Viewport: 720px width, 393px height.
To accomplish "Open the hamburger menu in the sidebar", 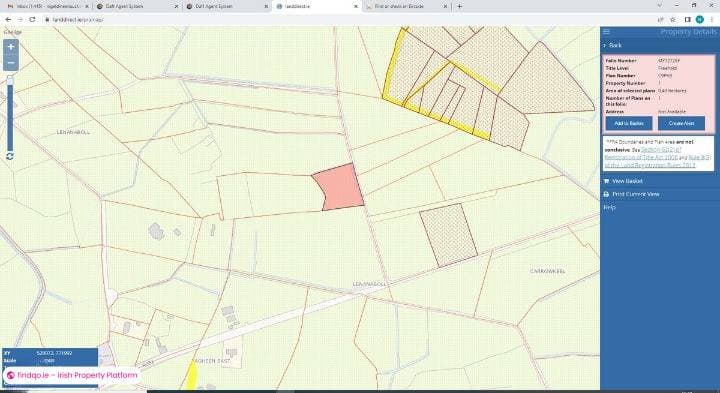I will click(607, 32).
